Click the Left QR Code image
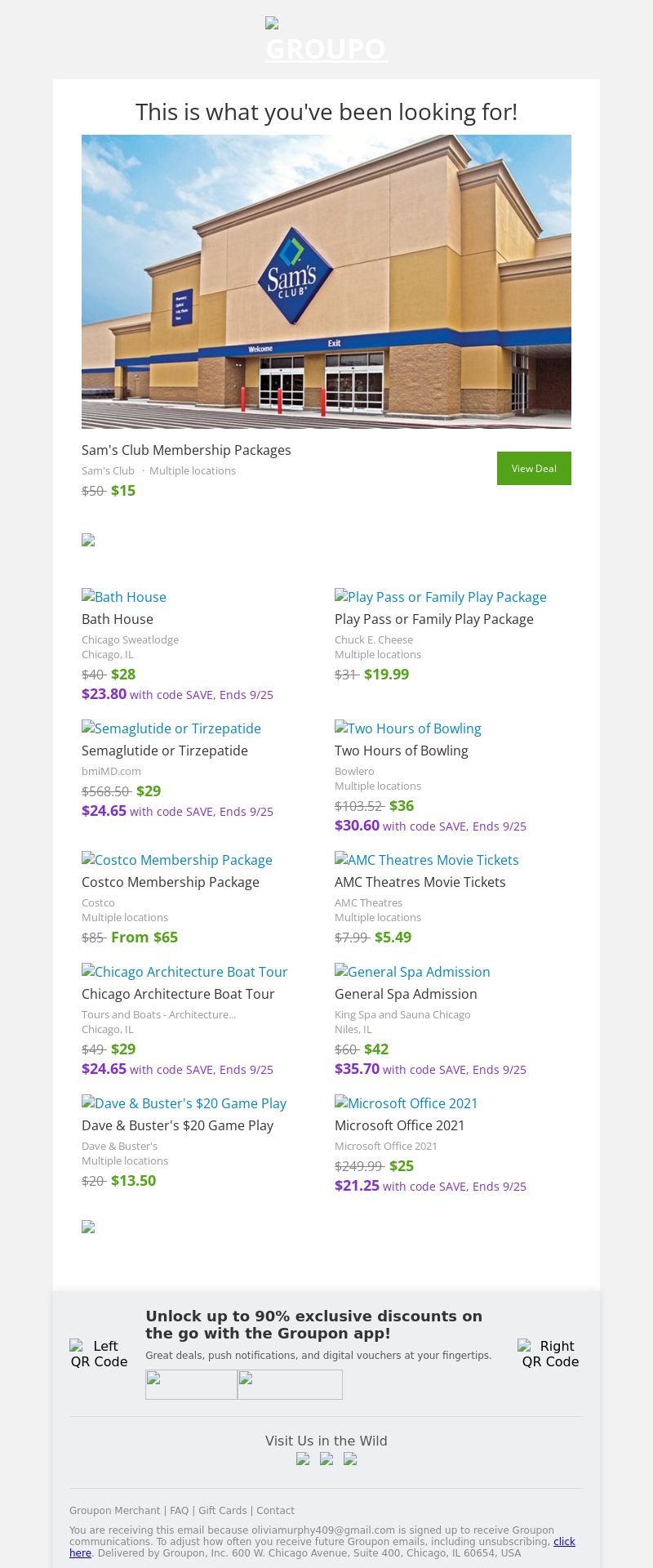Screen dimensions: 653x1568 point(99,1353)
